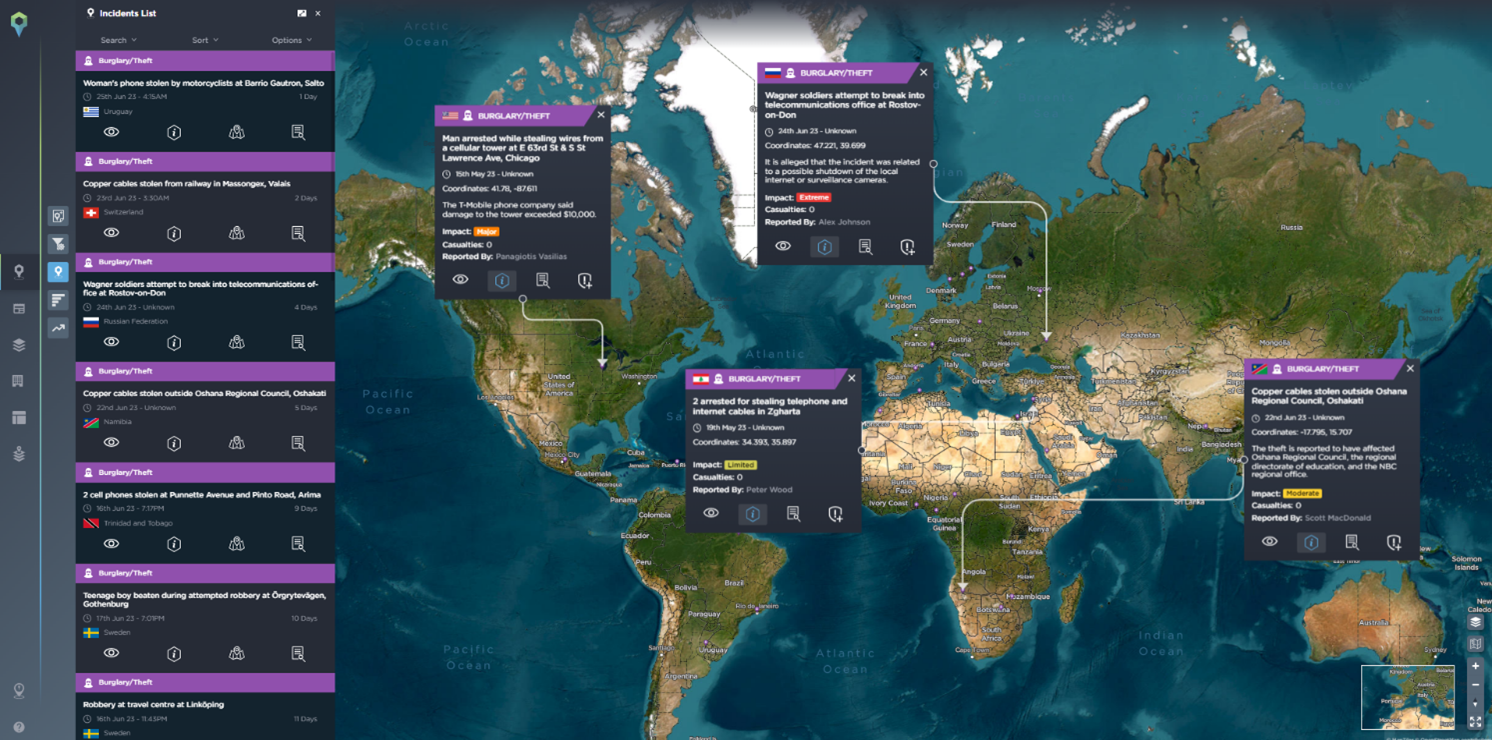Image resolution: width=1492 pixels, height=740 pixels.
Task: Toggle visibility of the Uruguay phone theft incident
Action: point(111,132)
